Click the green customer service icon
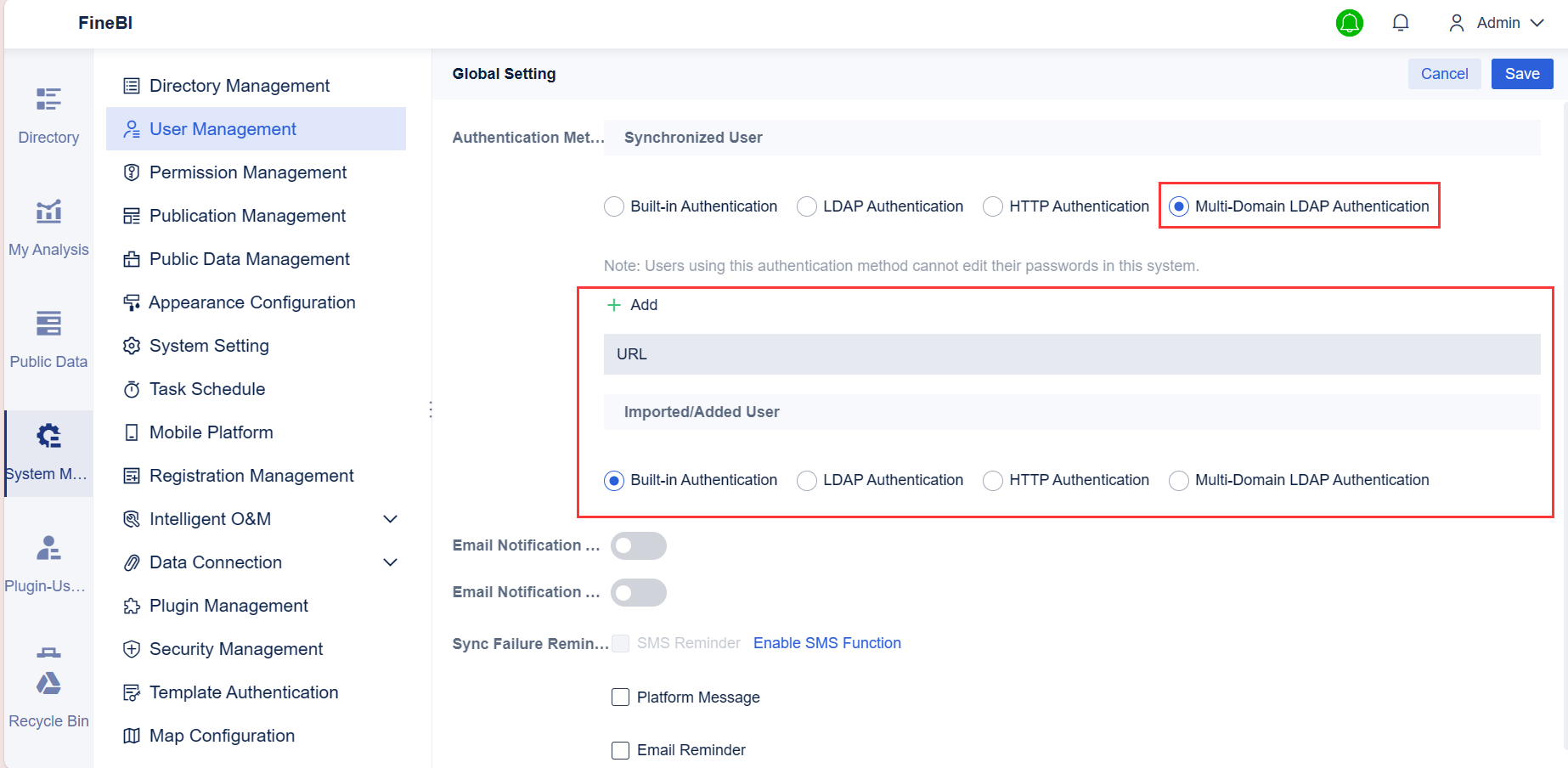1568x768 pixels. tap(1350, 23)
